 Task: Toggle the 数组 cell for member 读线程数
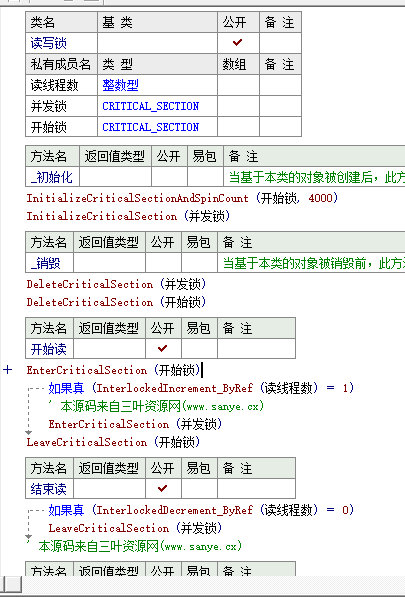238,85
